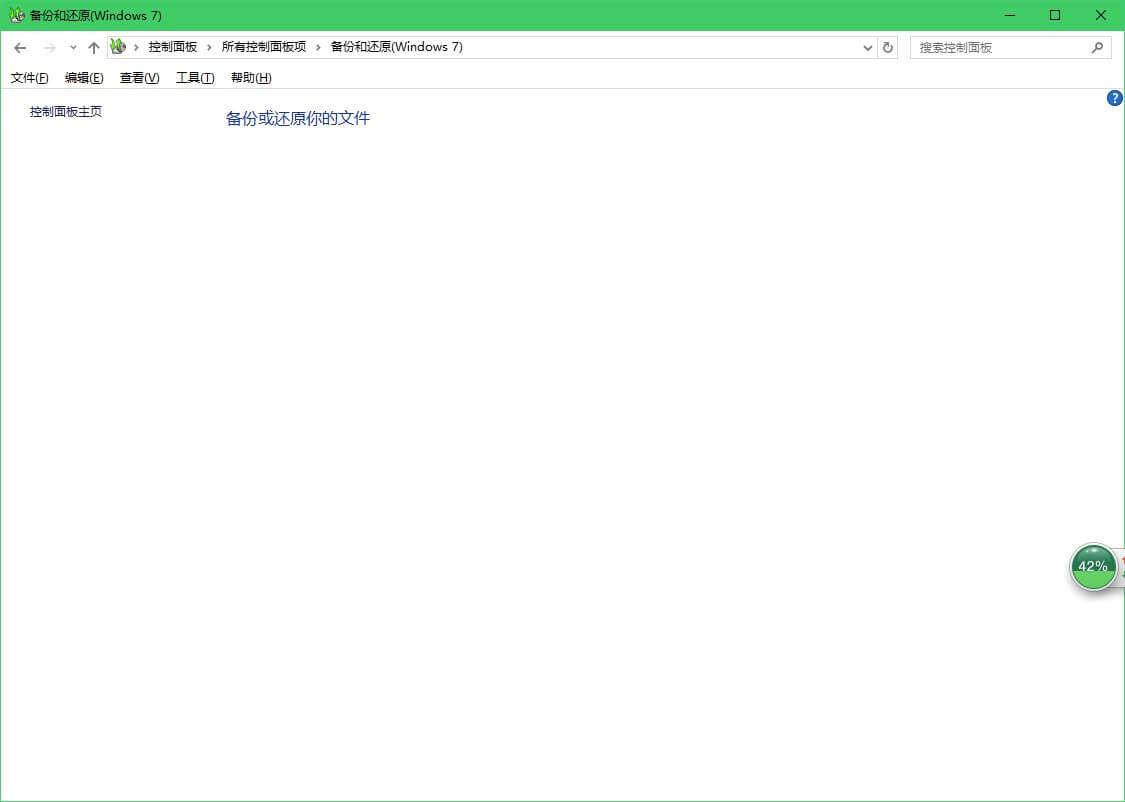Refresh the Backup and Restore page

(x=887, y=47)
